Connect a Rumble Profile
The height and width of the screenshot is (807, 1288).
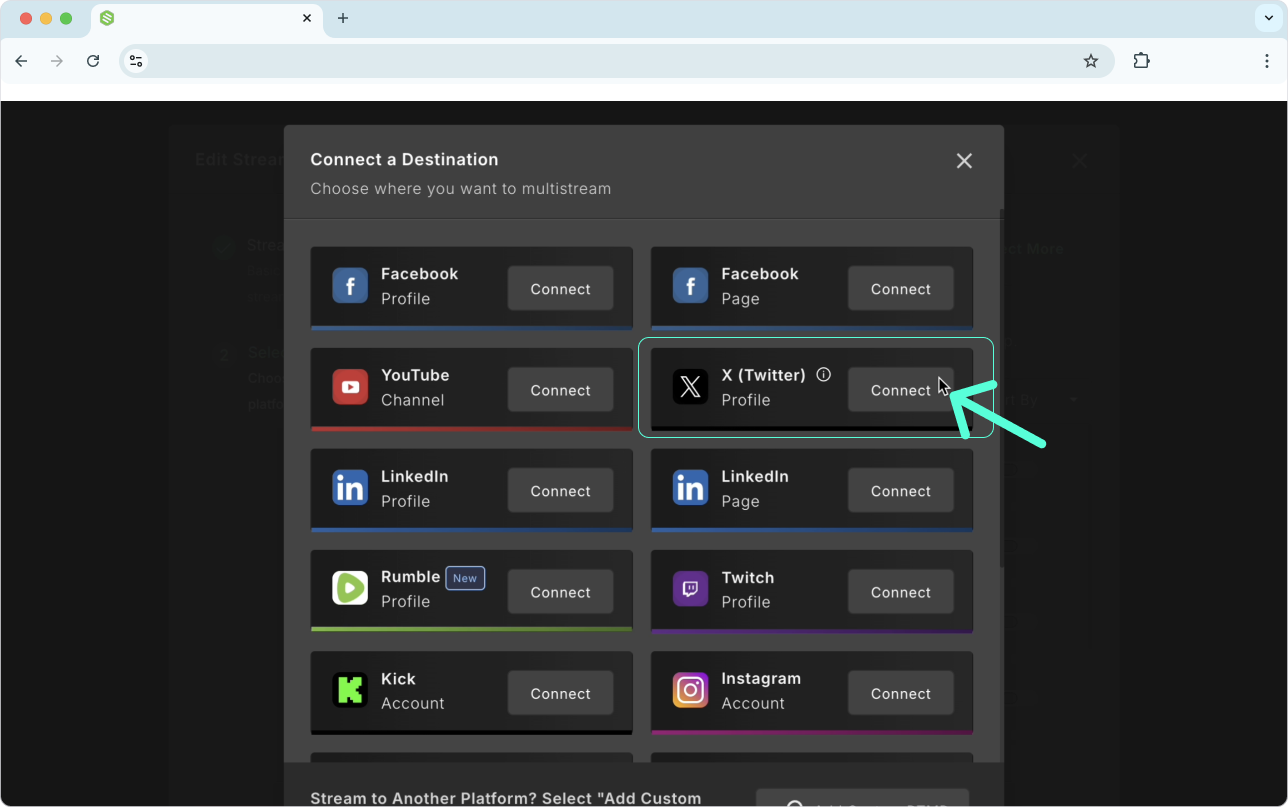click(560, 592)
